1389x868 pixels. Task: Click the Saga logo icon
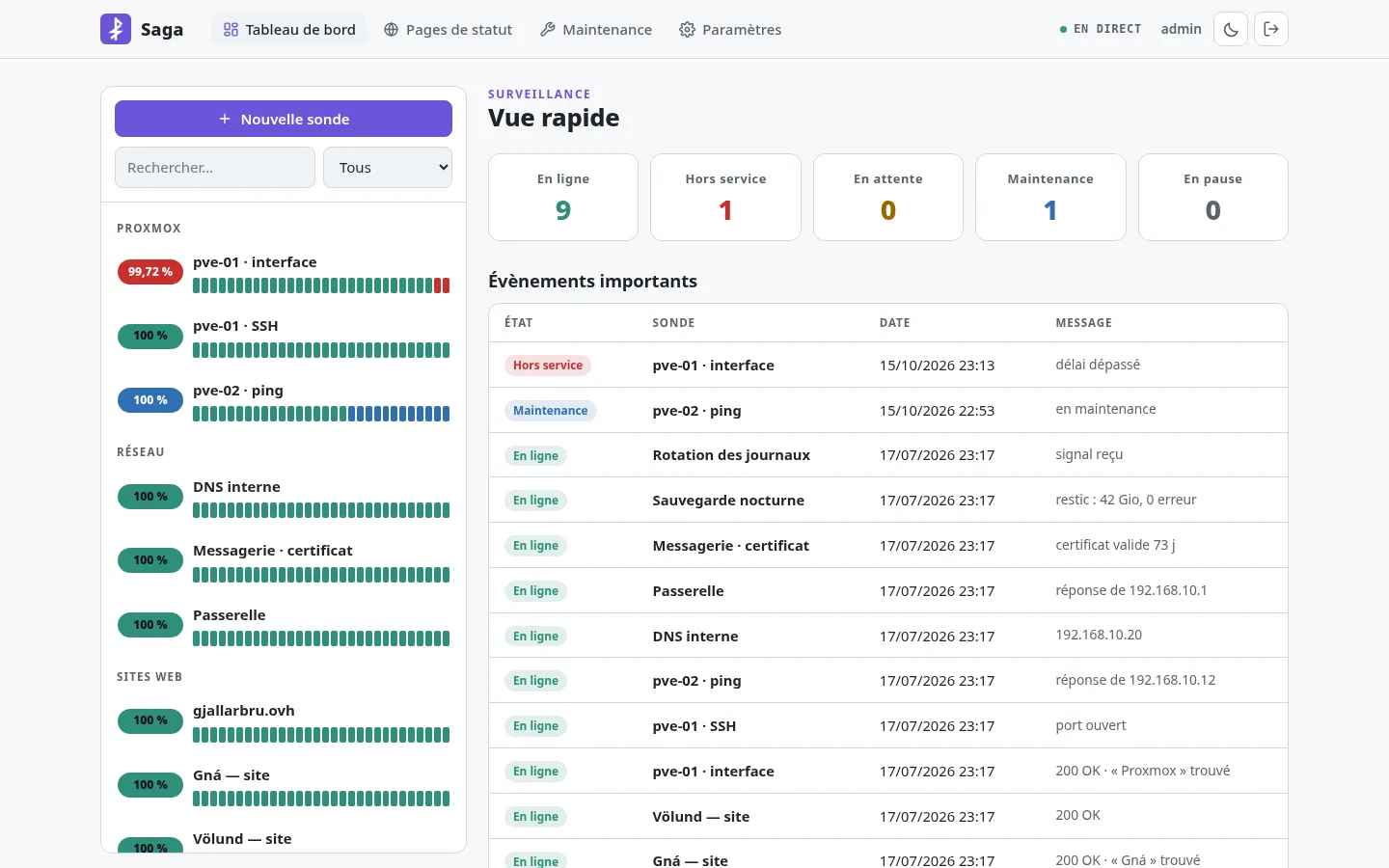(x=116, y=29)
